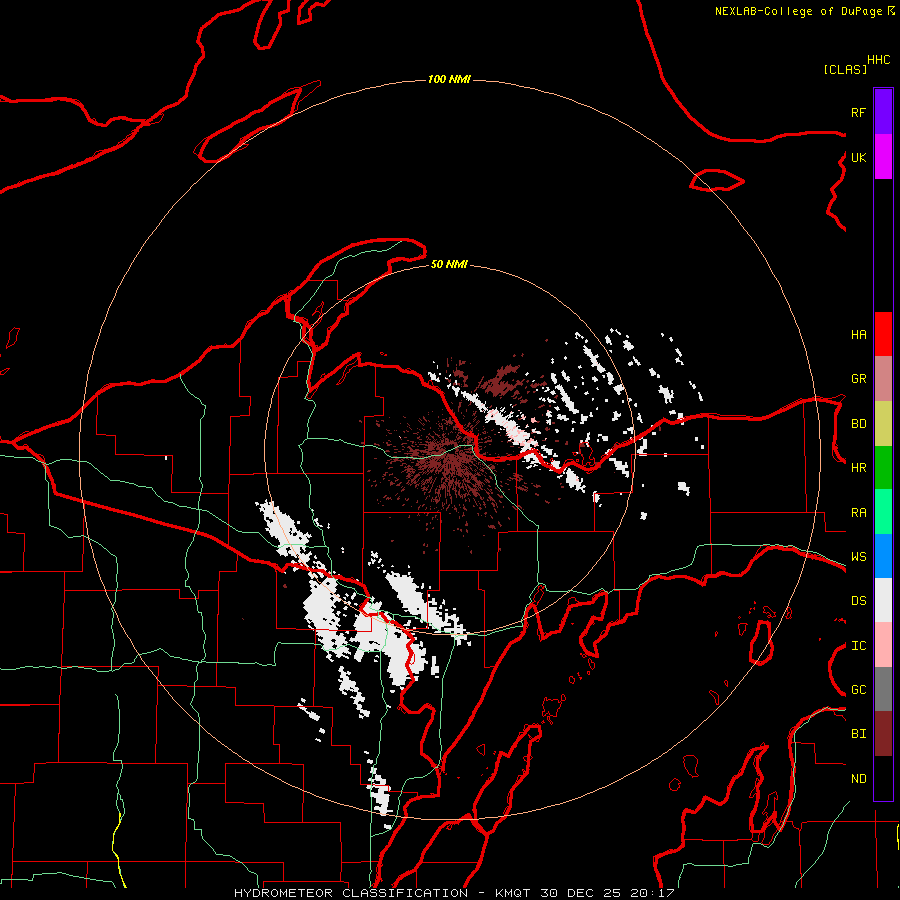Screen dimensions: 900x900
Task: Click the IC legend label
Action: click(x=858, y=646)
